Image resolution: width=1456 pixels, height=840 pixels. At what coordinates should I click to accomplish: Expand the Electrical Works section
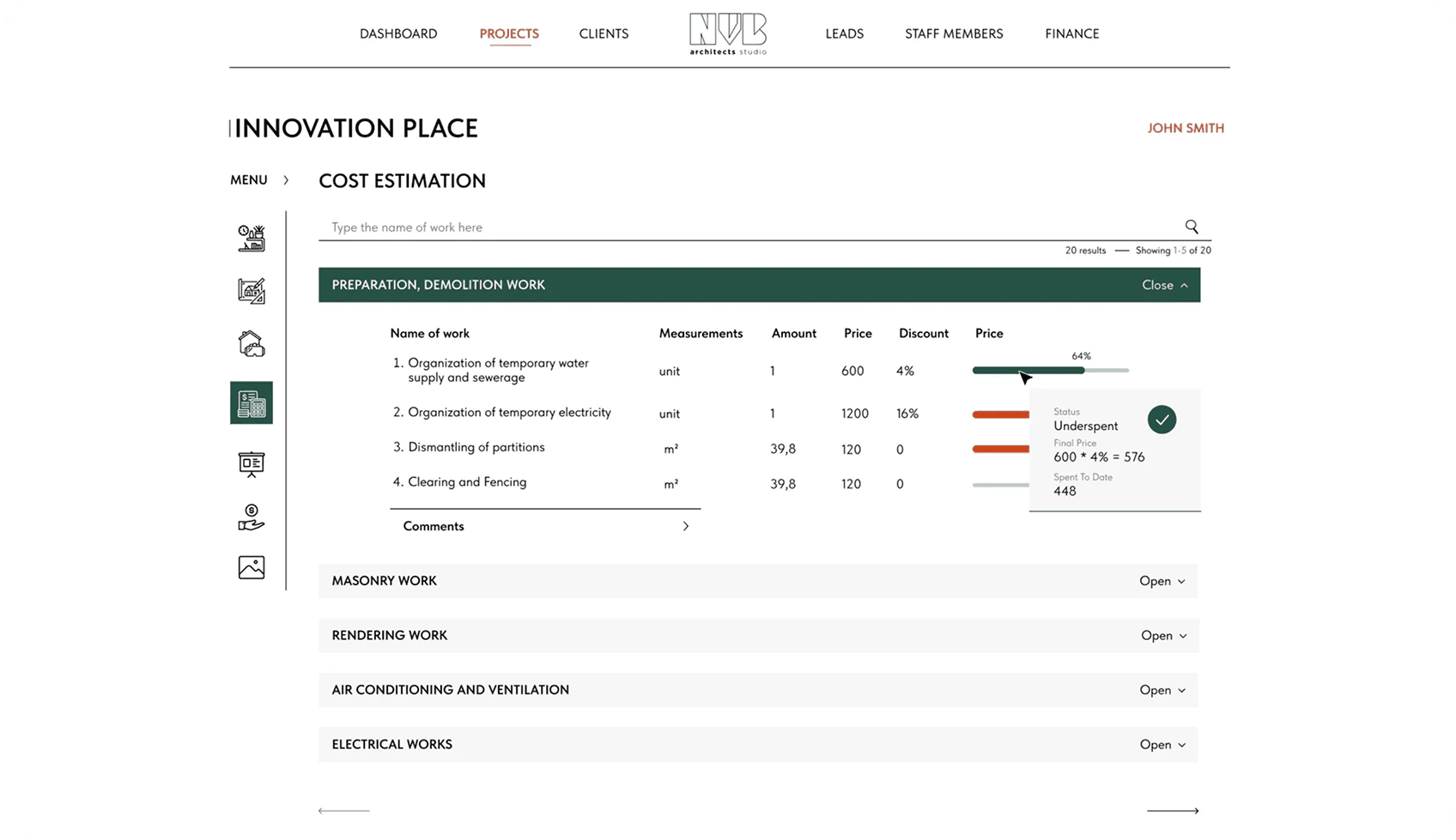tap(1162, 745)
